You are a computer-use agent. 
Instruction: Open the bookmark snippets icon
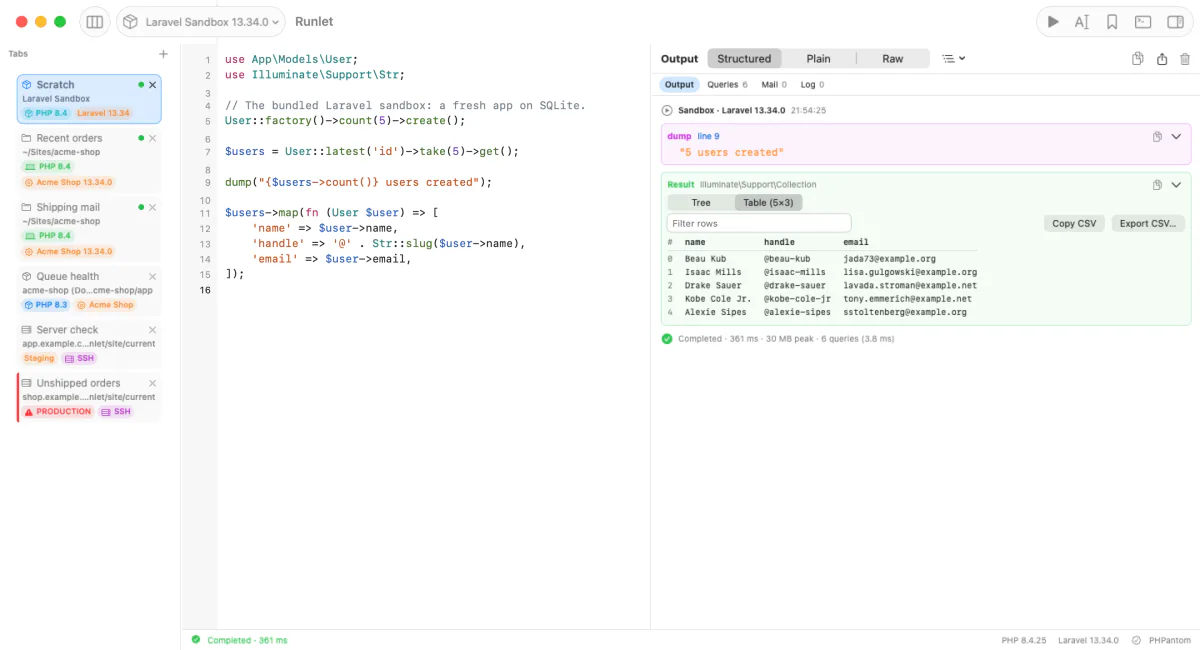(x=1112, y=21)
